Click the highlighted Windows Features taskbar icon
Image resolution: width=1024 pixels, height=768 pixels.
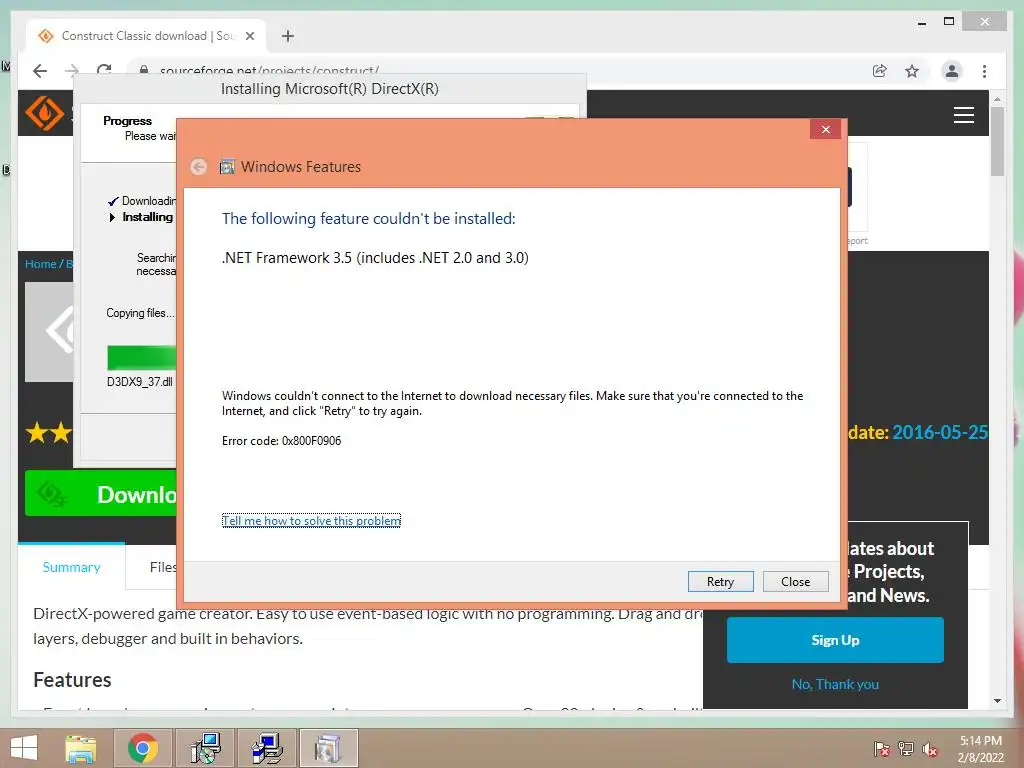(x=328, y=748)
